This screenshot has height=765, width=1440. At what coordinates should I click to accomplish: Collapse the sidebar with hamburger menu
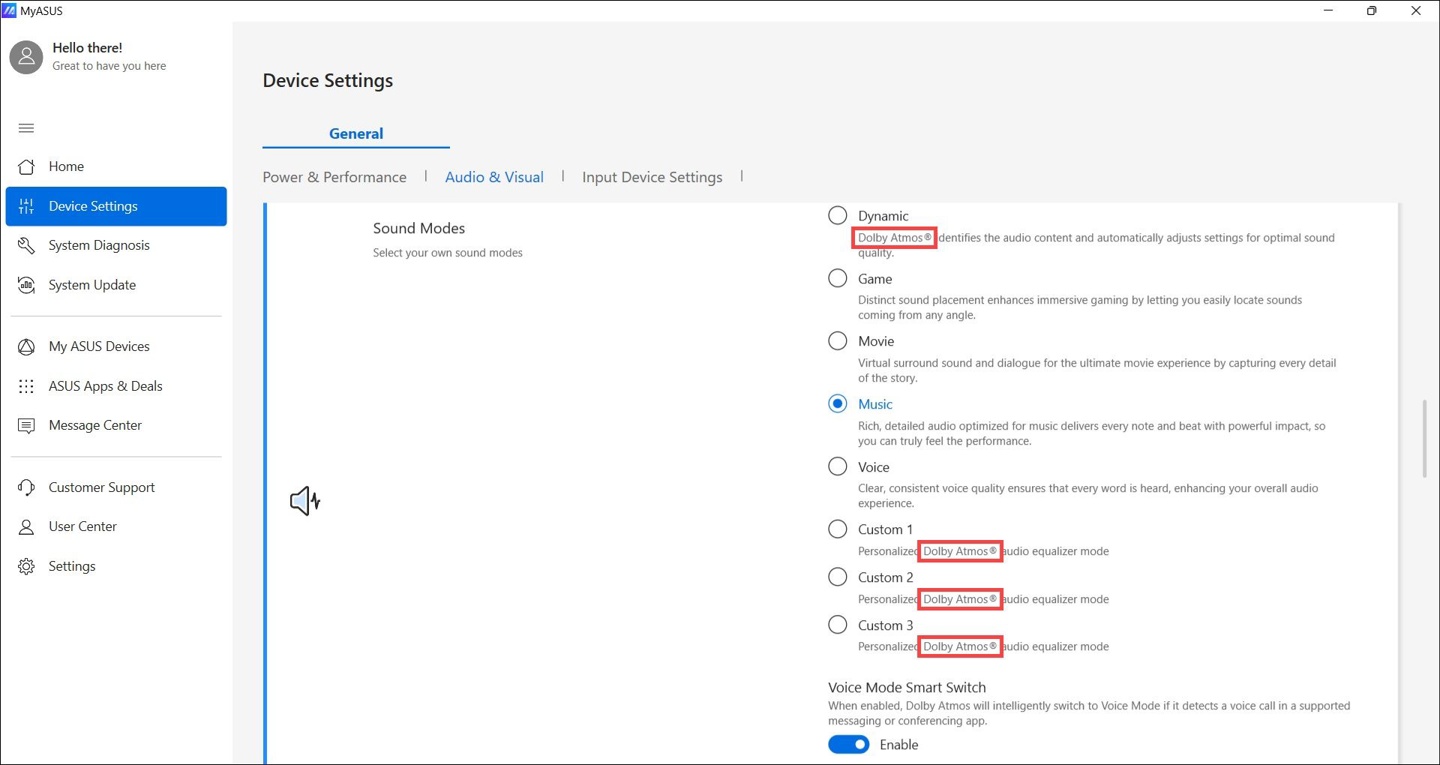coord(27,128)
